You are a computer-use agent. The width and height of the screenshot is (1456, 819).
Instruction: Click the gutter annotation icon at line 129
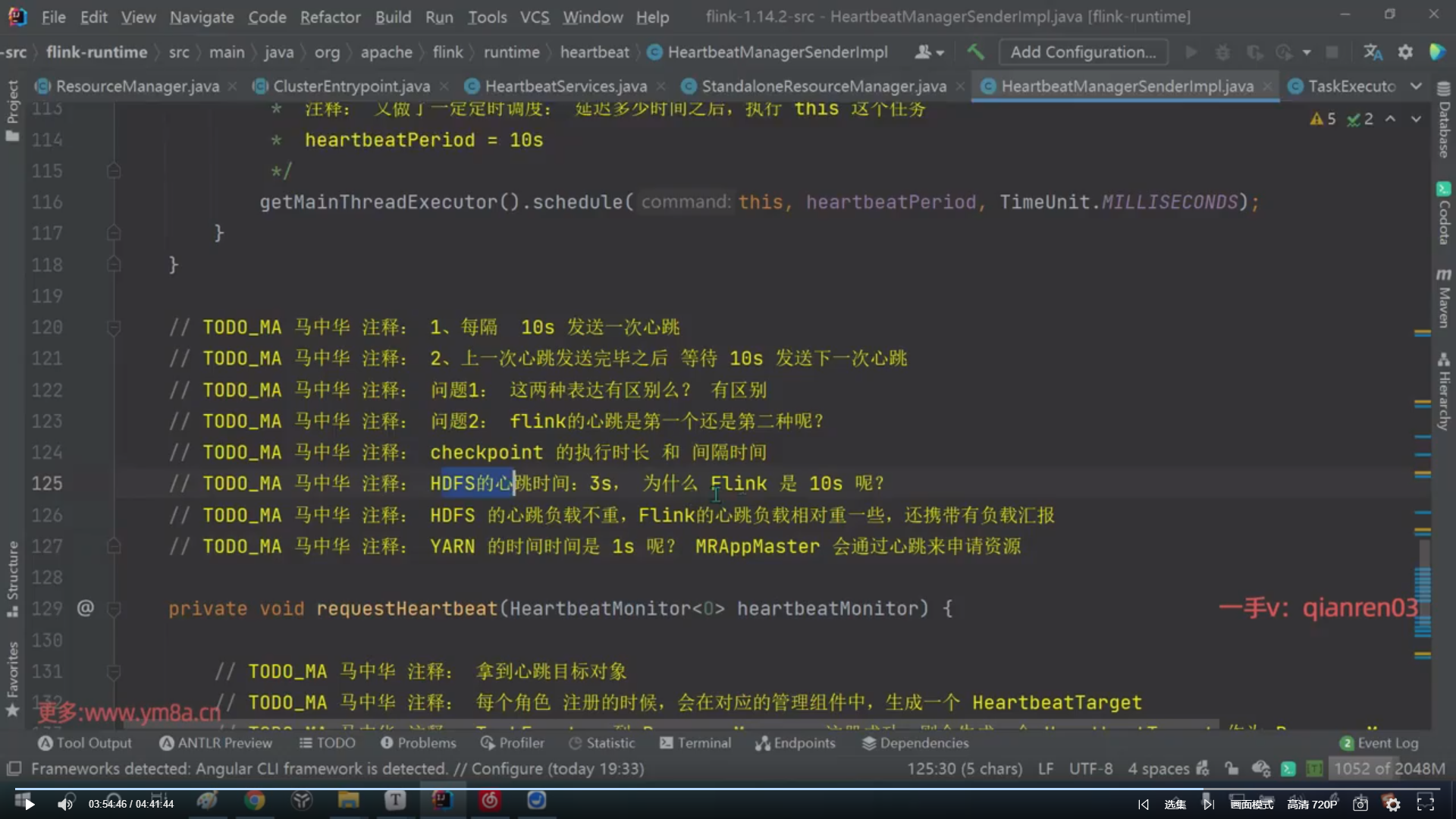(85, 608)
